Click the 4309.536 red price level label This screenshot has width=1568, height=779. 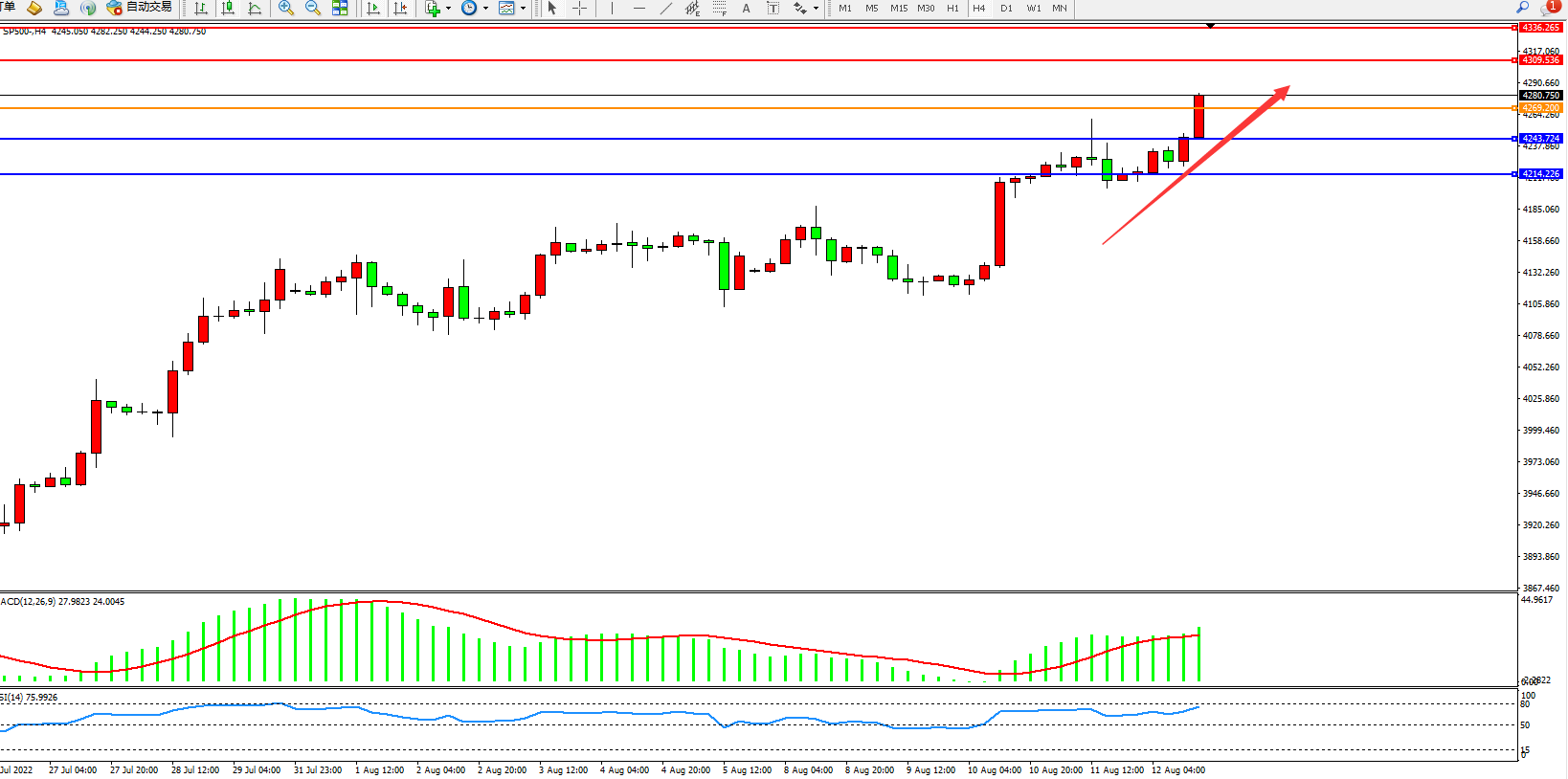pos(1540,60)
